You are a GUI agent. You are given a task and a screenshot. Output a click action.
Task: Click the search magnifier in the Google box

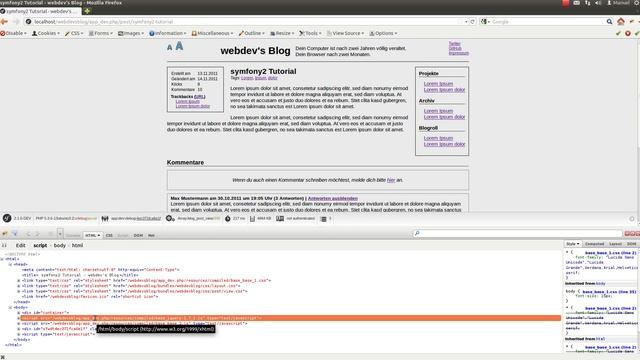pyautogui.click(x=609, y=22)
